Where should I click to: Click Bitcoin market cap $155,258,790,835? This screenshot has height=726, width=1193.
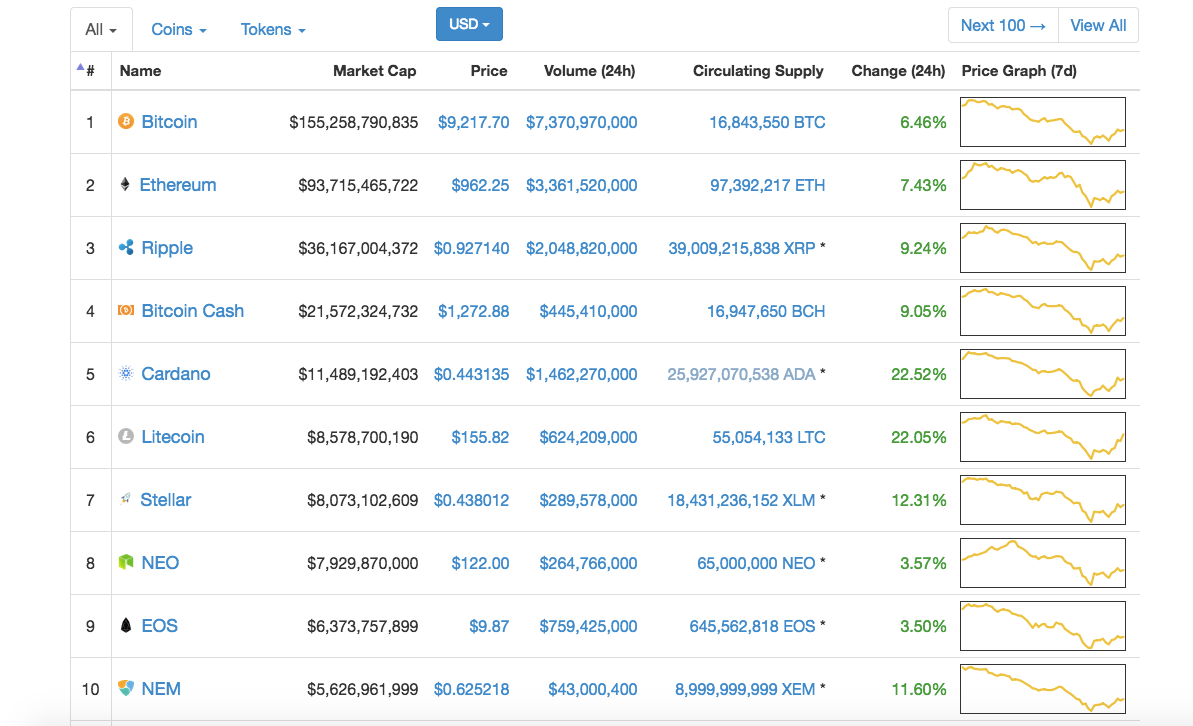coord(353,123)
